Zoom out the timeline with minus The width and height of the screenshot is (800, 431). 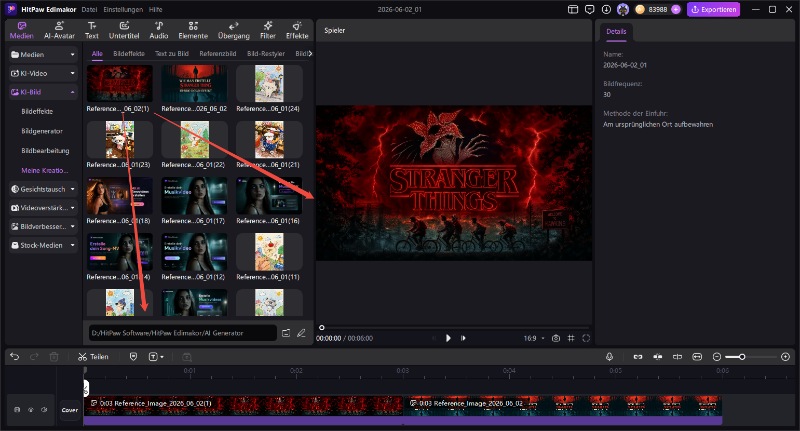click(x=716, y=357)
